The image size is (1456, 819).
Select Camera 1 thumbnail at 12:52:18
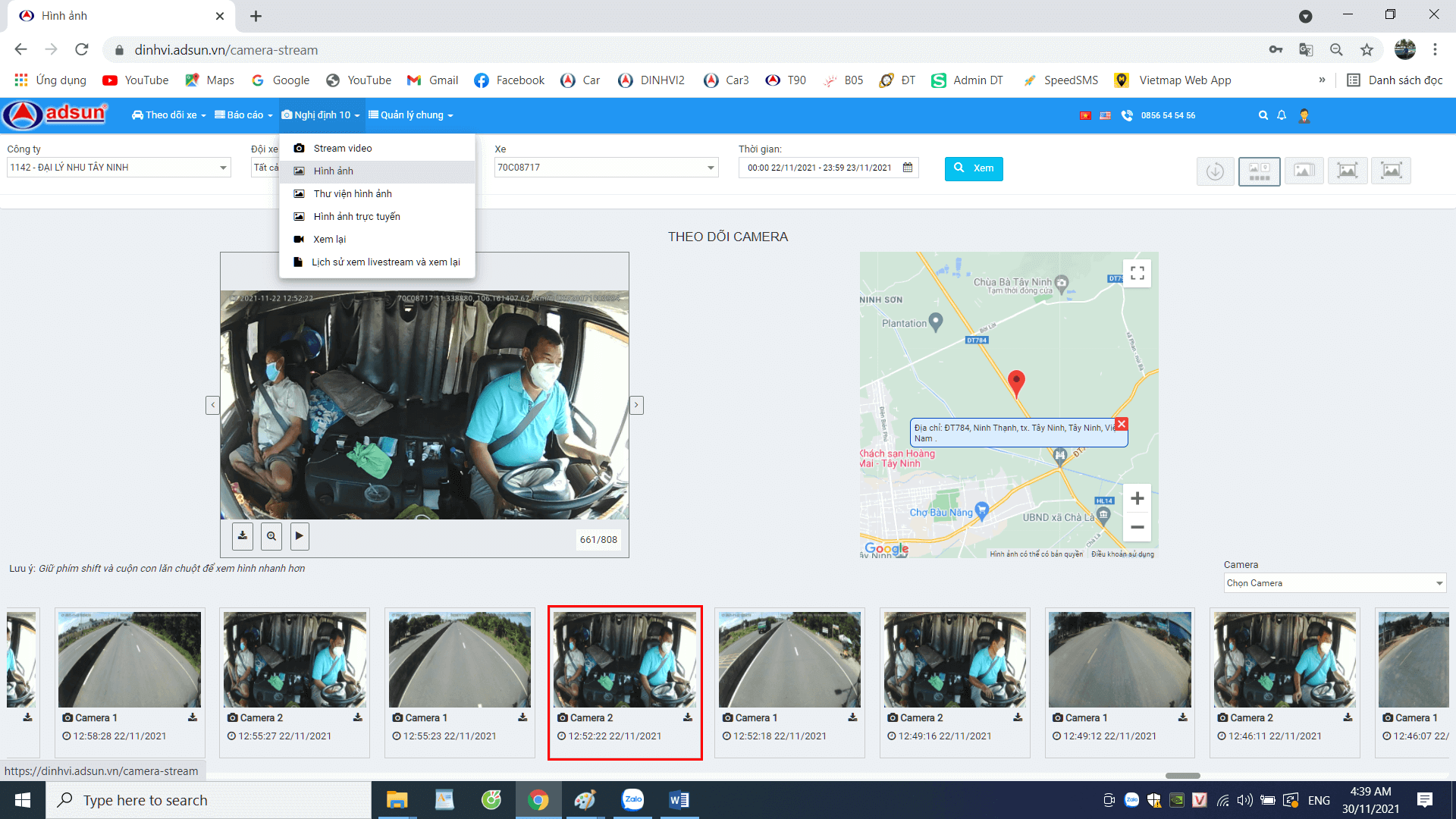coord(789,661)
